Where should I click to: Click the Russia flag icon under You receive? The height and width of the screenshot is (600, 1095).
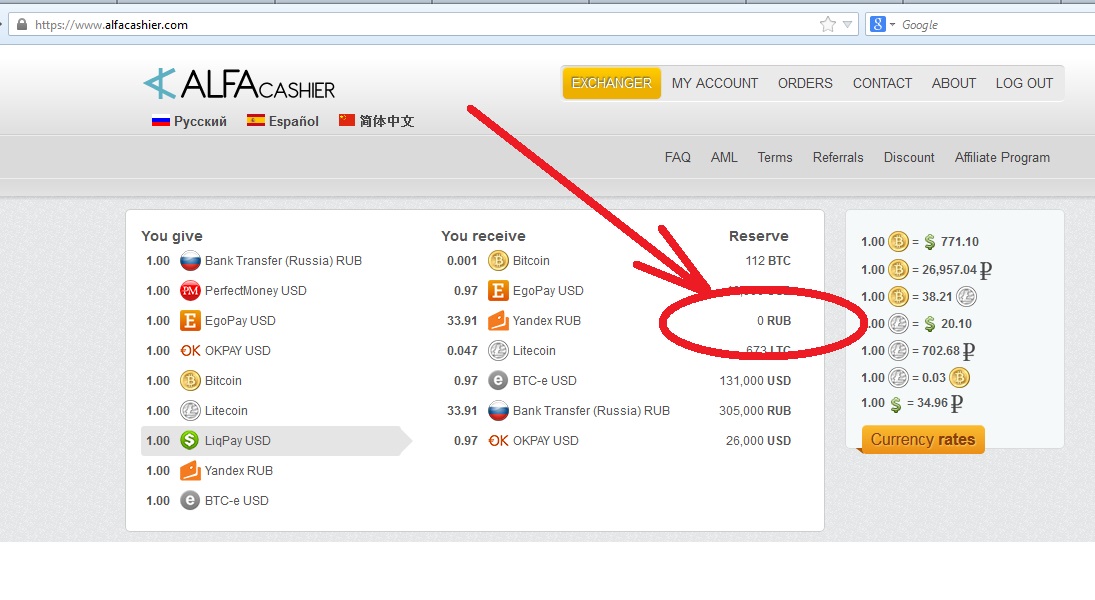click(x=498, y=411)
